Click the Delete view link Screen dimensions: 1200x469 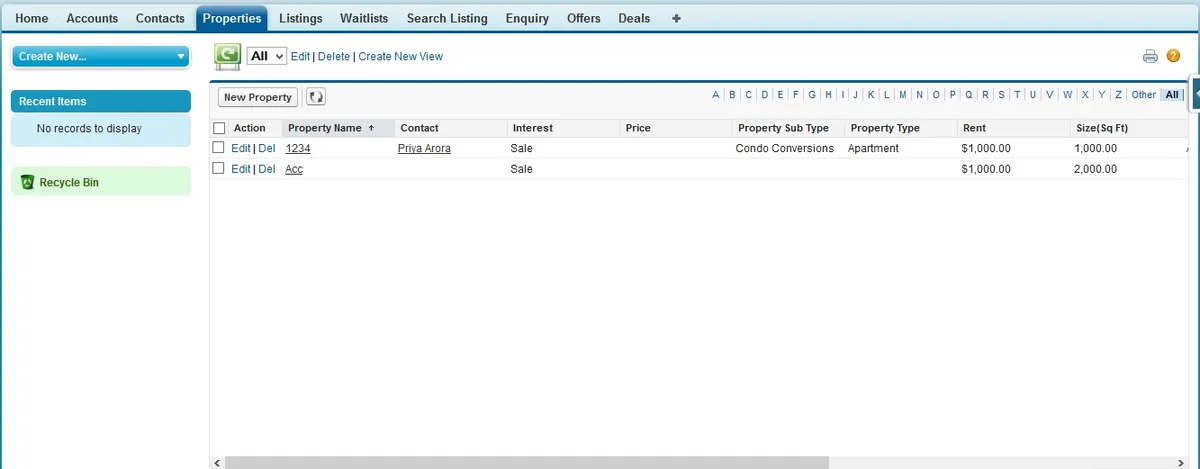(x=334, y=57)
